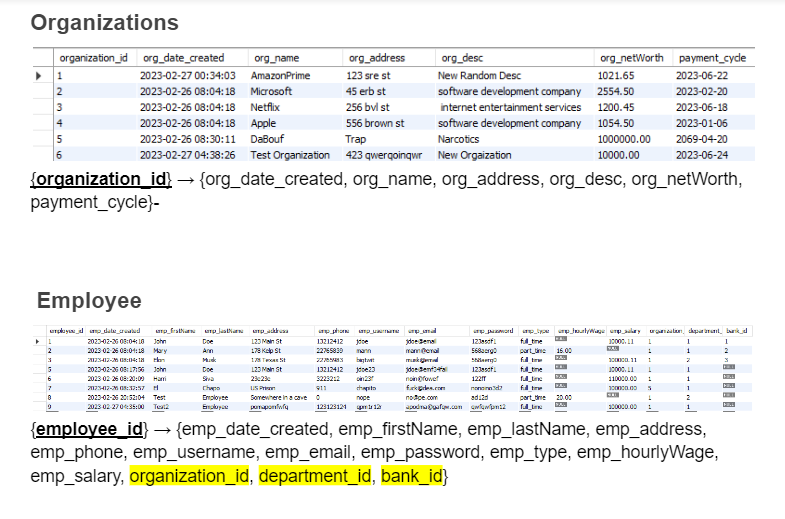Select payment cycle date 2023-02-20
Viewport: 785px width, 519px height.
click(x=702, y=92)
